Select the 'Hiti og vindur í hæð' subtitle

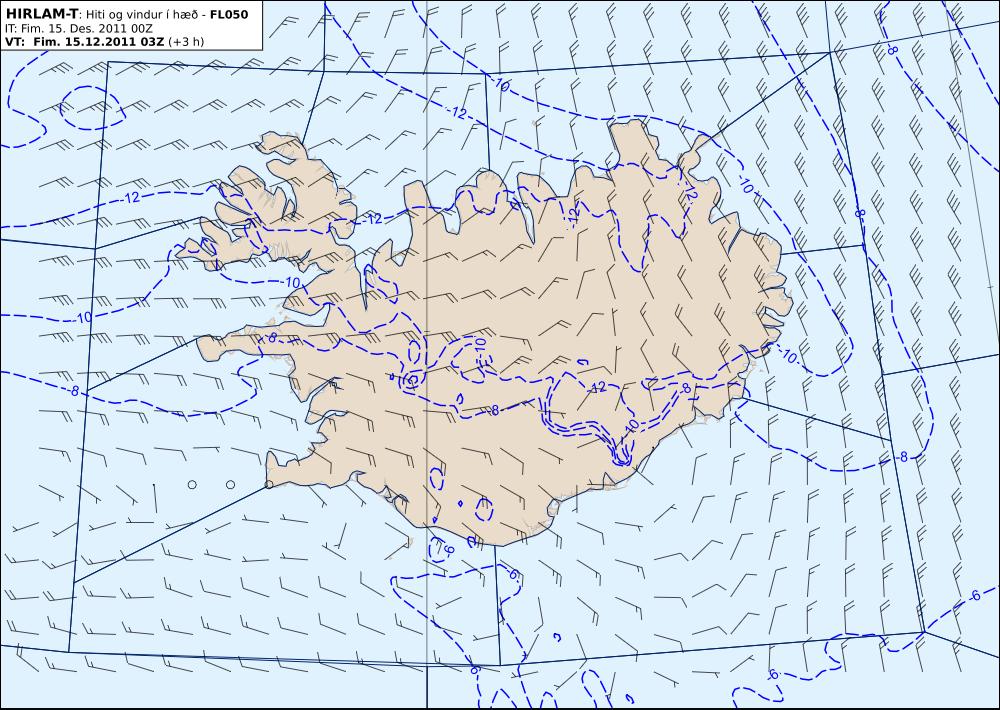[x=140, y=14]
